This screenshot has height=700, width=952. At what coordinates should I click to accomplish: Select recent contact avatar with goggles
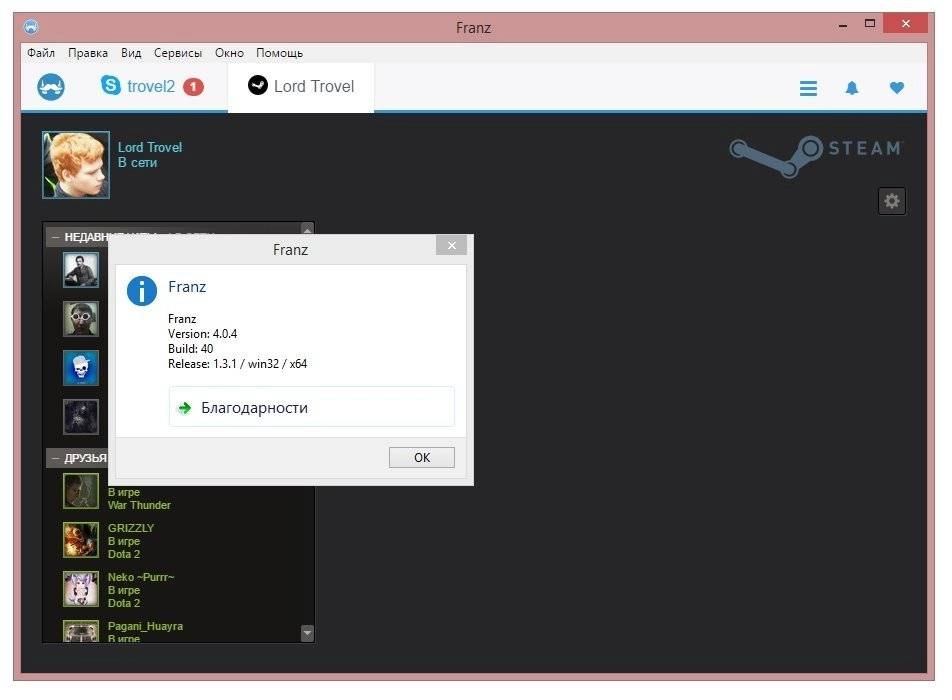click(81, 319)
